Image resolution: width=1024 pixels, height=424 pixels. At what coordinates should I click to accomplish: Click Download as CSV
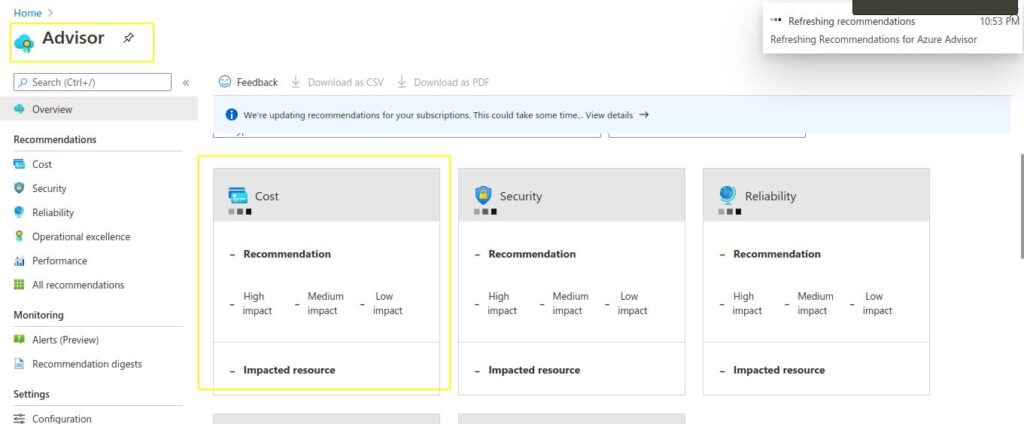click(x=337, y=82)
